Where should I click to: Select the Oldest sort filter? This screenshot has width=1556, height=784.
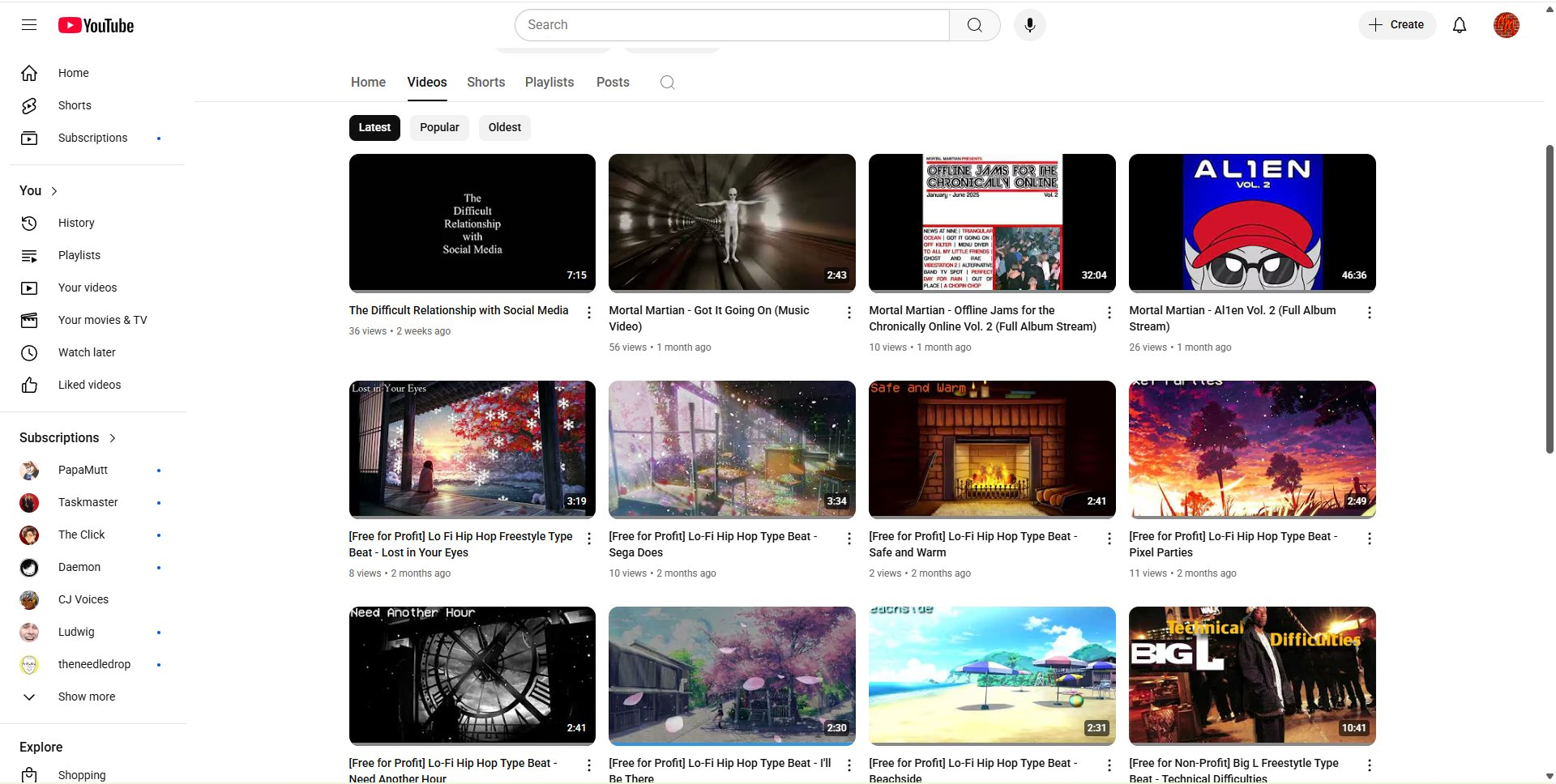pos(504,128)
